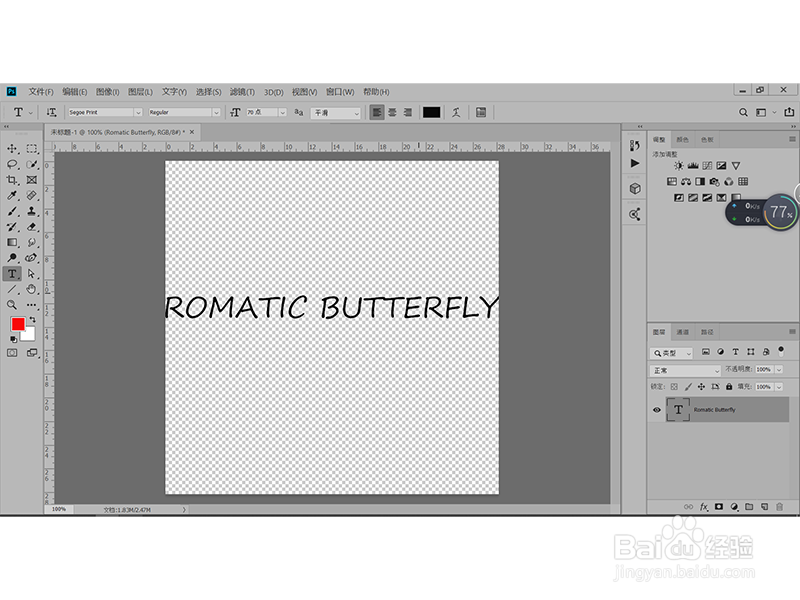Image resolution: width=800 pixels, height=600 pixels.
Task: Switch to the 通道 channels tab
Action: click(x=683, y=332)
